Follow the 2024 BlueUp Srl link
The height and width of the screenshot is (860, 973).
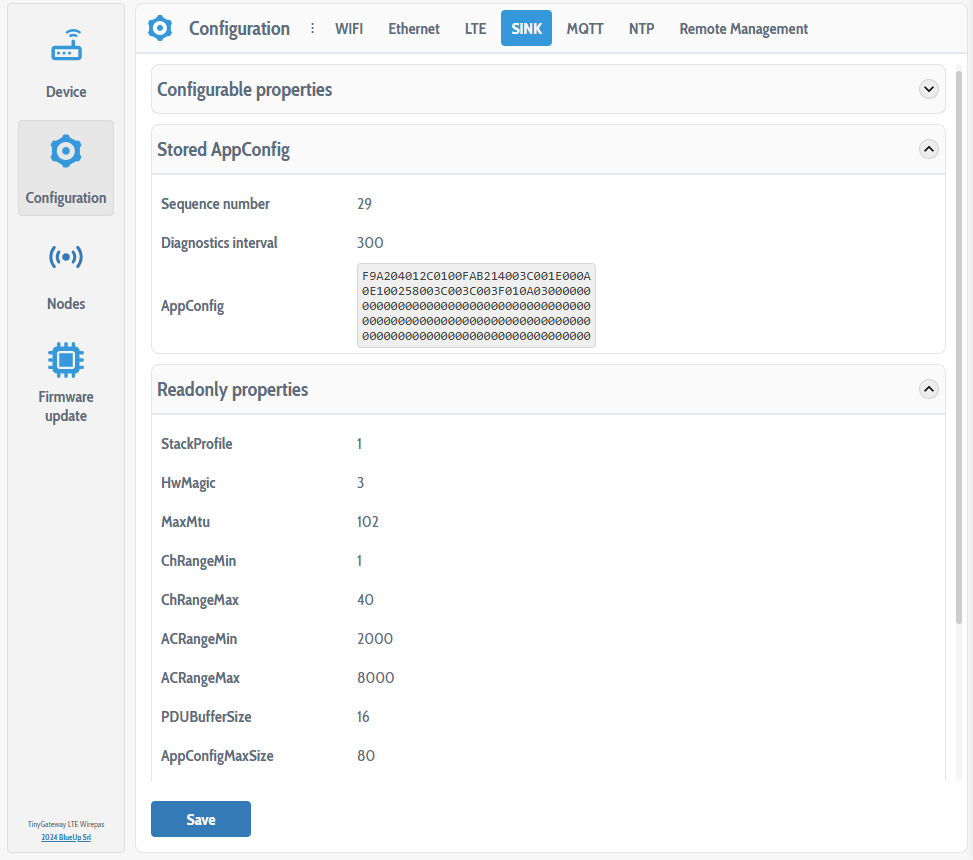point(66,837)
